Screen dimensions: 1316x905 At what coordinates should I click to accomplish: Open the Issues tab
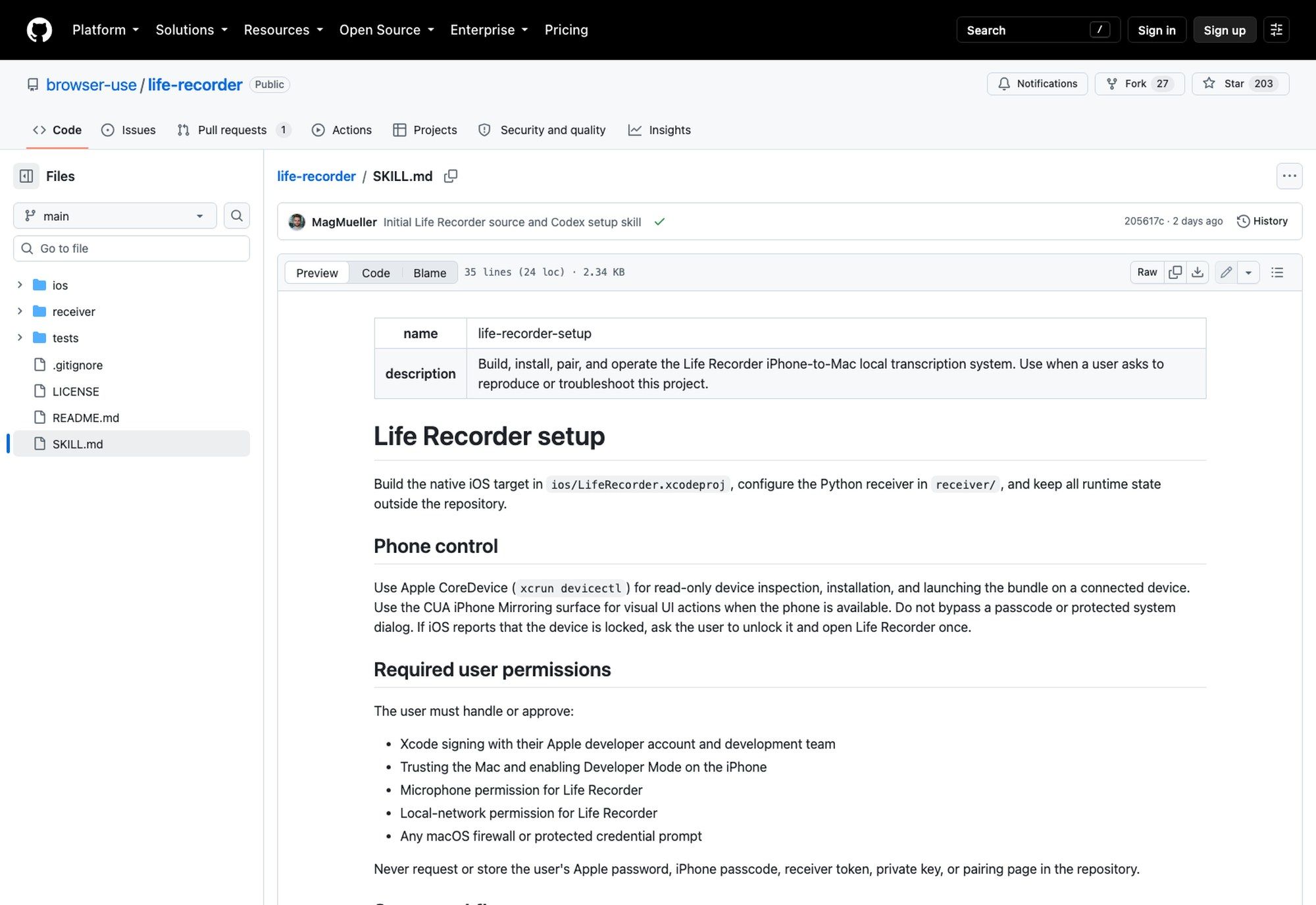128,130
